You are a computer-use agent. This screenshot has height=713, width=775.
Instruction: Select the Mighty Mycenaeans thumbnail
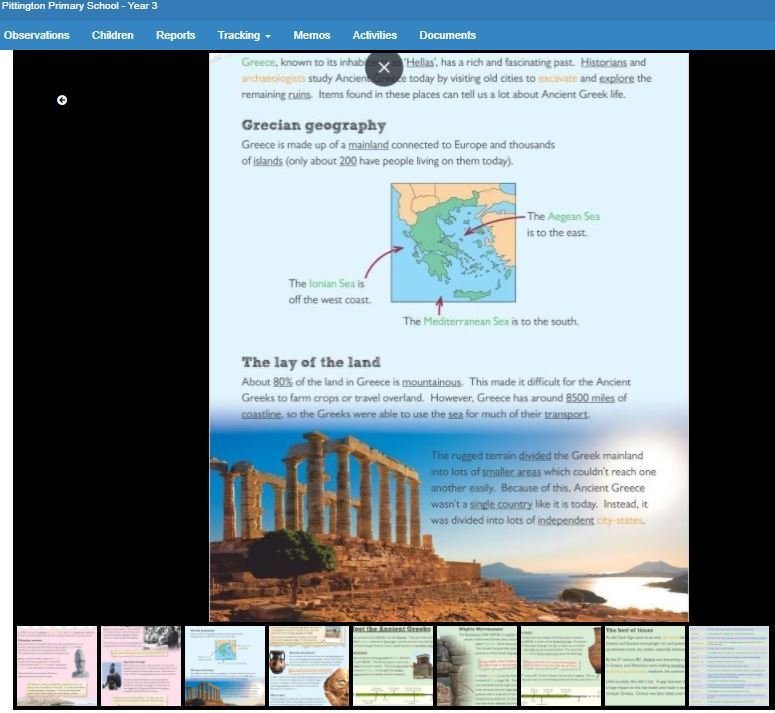click(477, 666)
